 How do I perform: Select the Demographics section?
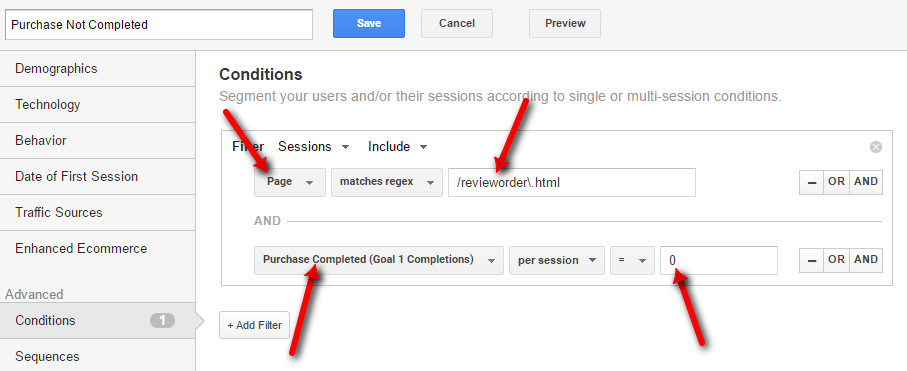pos(98,69)
